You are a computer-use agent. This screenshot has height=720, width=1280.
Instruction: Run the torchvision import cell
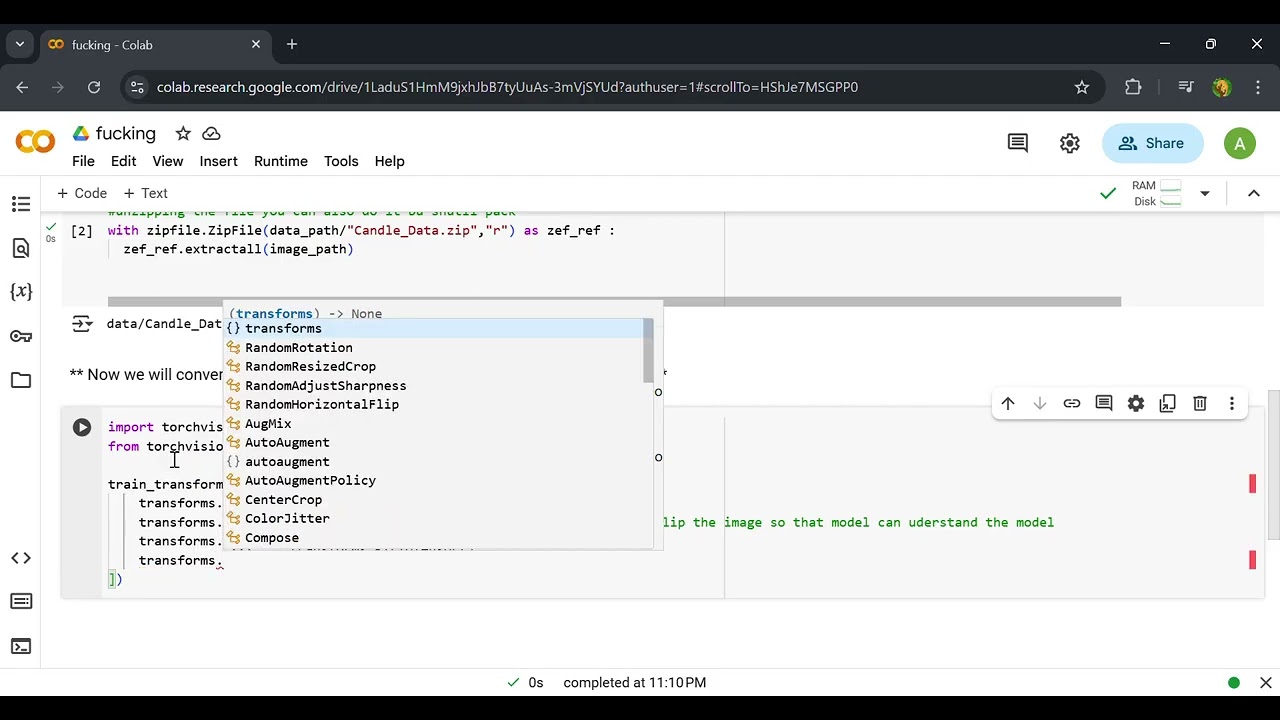[x=82, y=427]
